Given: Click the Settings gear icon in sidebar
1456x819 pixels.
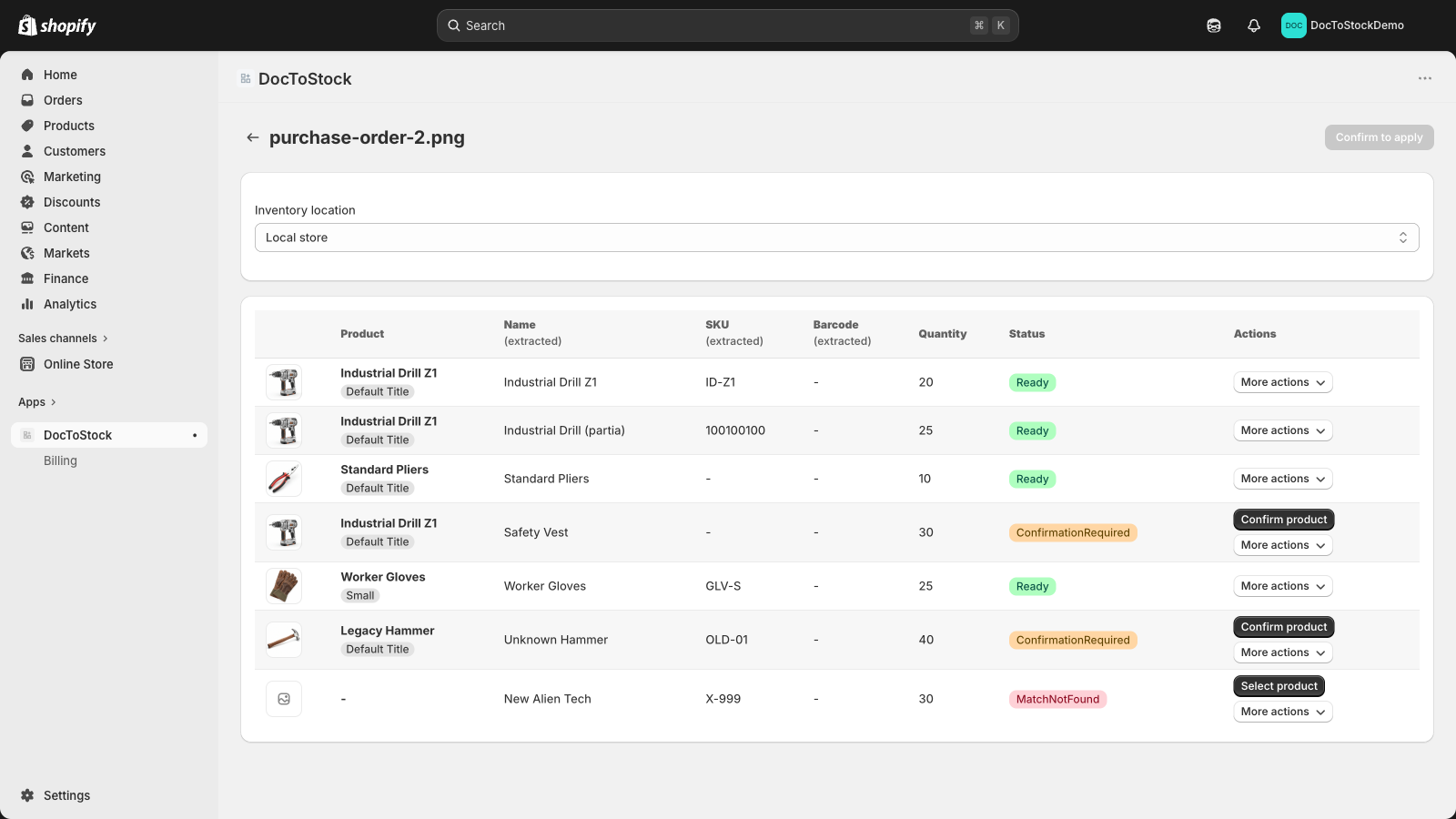Looking at the screenshot, I should click(27, 795).
